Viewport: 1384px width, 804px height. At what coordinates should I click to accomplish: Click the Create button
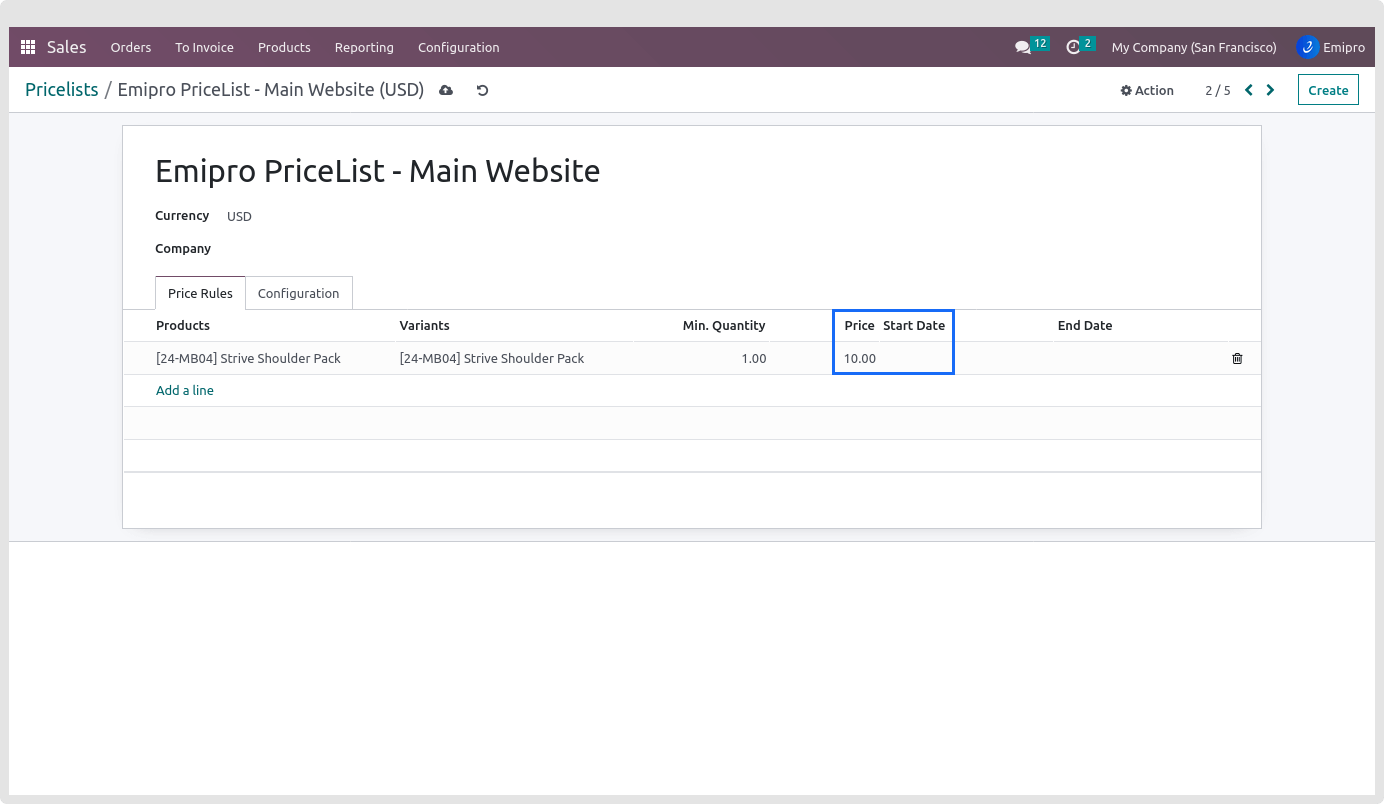click(1328, 90)
